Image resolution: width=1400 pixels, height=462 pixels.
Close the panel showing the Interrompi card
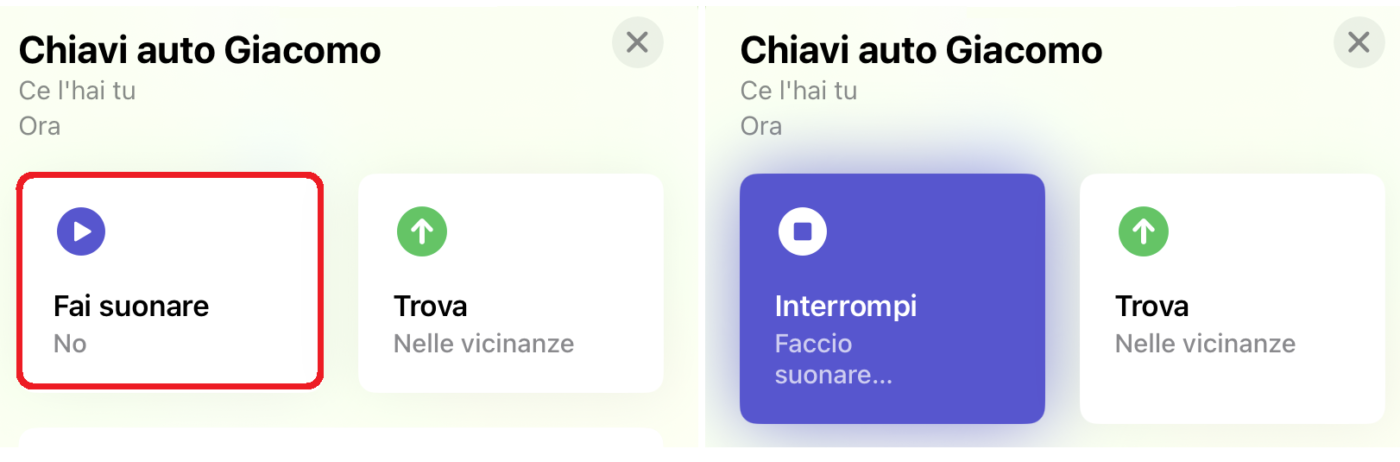(x=1359, y=43)
